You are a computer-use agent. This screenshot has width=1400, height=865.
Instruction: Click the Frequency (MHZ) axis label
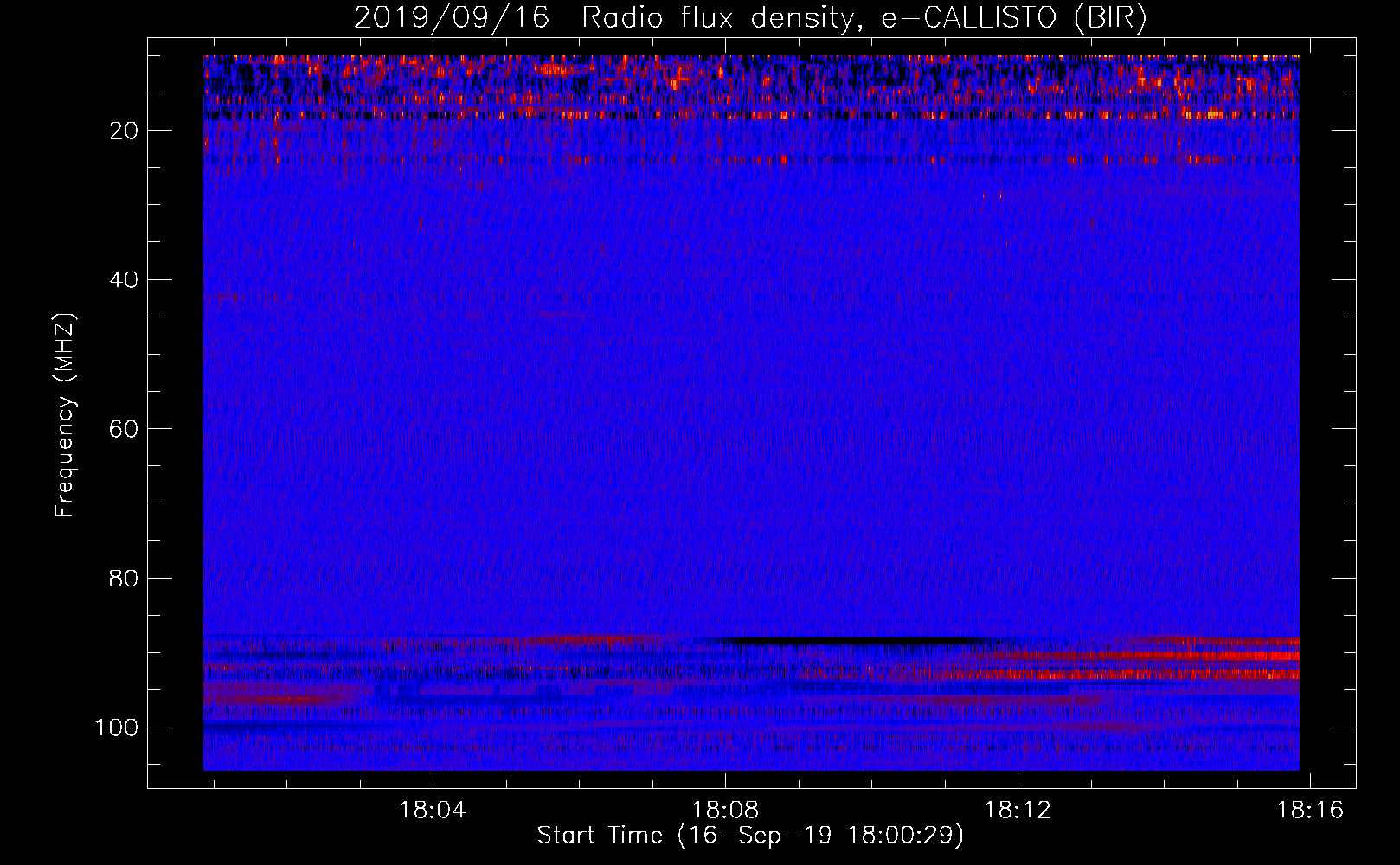point(65,415)
